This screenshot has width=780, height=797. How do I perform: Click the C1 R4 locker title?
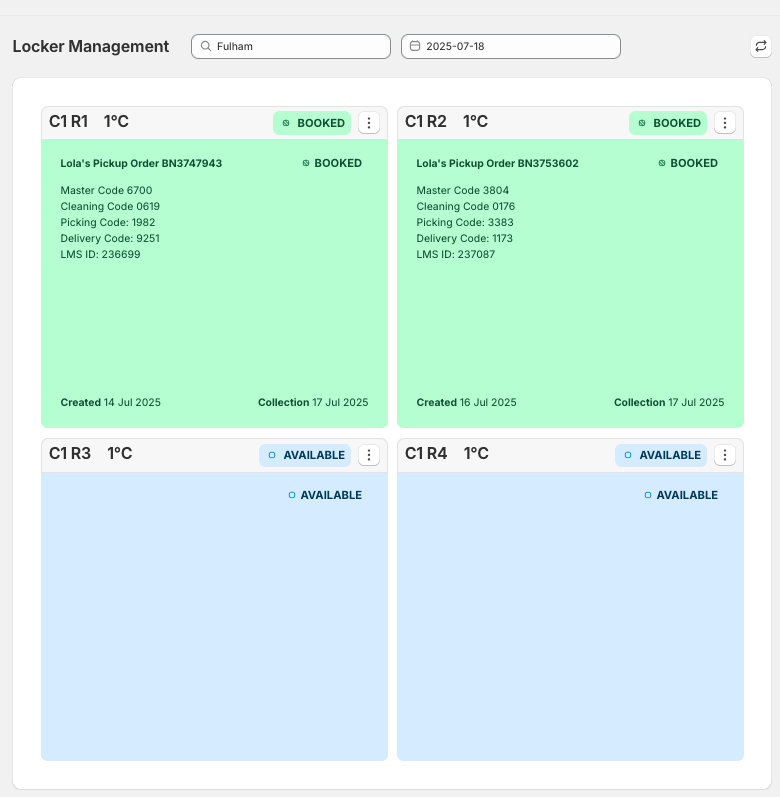pyautogui.click(x=426, y=453)
